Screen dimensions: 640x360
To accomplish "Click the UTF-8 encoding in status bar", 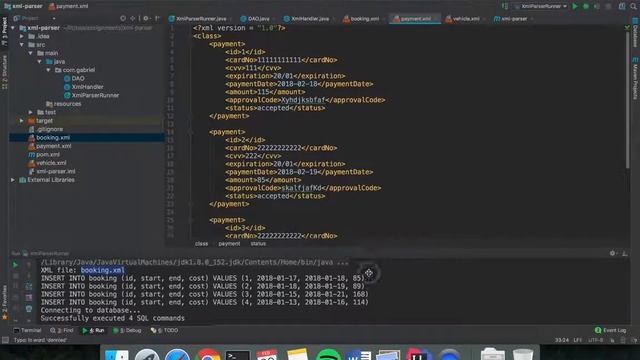I will point(596,340).
